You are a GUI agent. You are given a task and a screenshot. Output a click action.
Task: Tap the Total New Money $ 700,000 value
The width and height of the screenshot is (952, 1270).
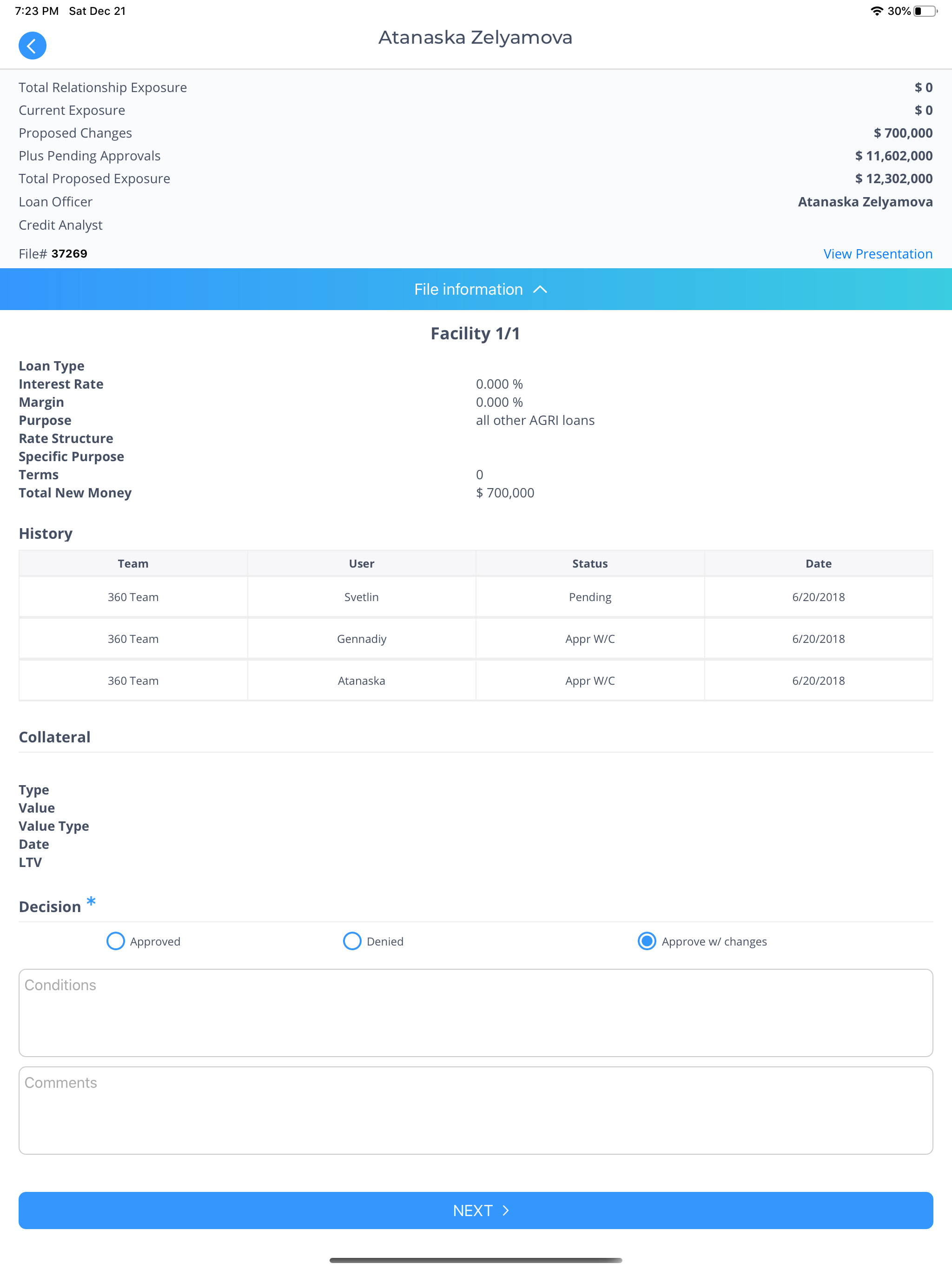pos(505,493)
